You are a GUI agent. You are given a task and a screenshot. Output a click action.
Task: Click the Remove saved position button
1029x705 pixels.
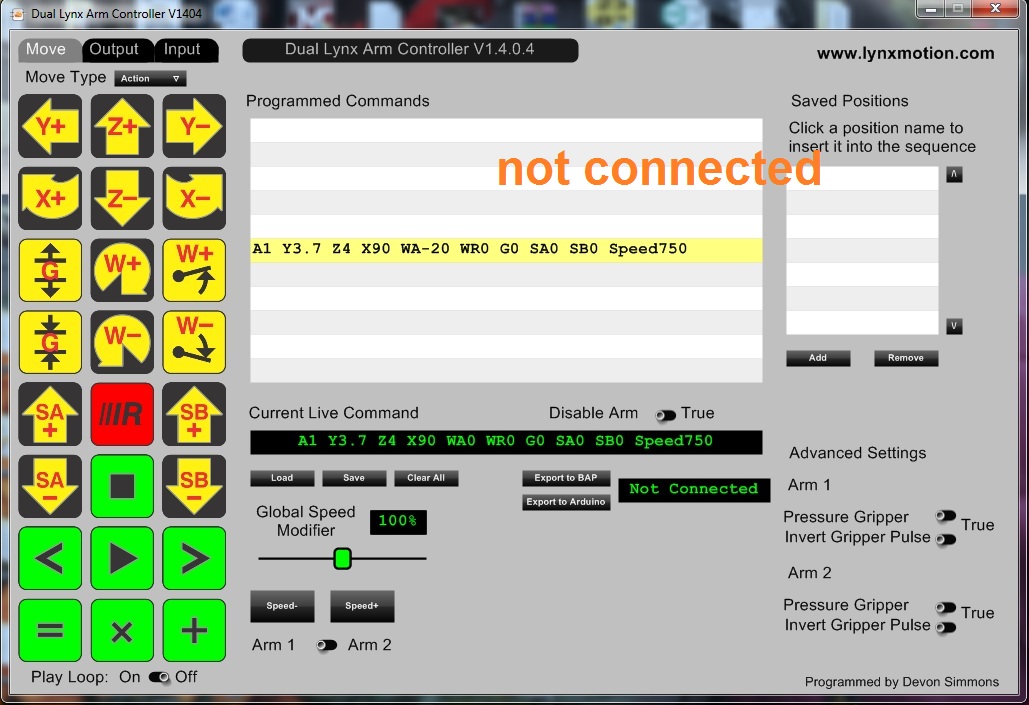coord(906,358)
